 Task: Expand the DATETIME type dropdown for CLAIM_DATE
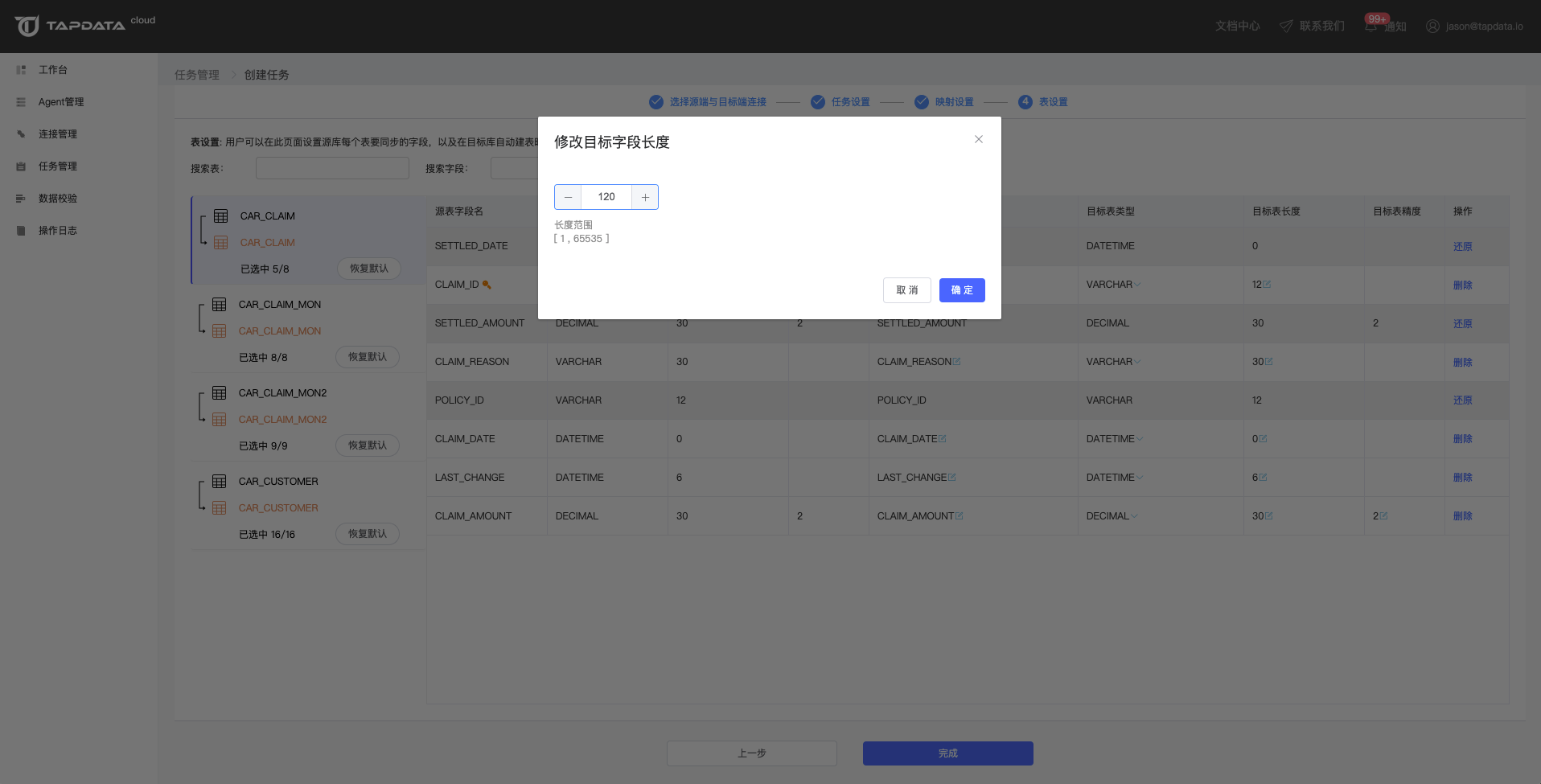1140,439
